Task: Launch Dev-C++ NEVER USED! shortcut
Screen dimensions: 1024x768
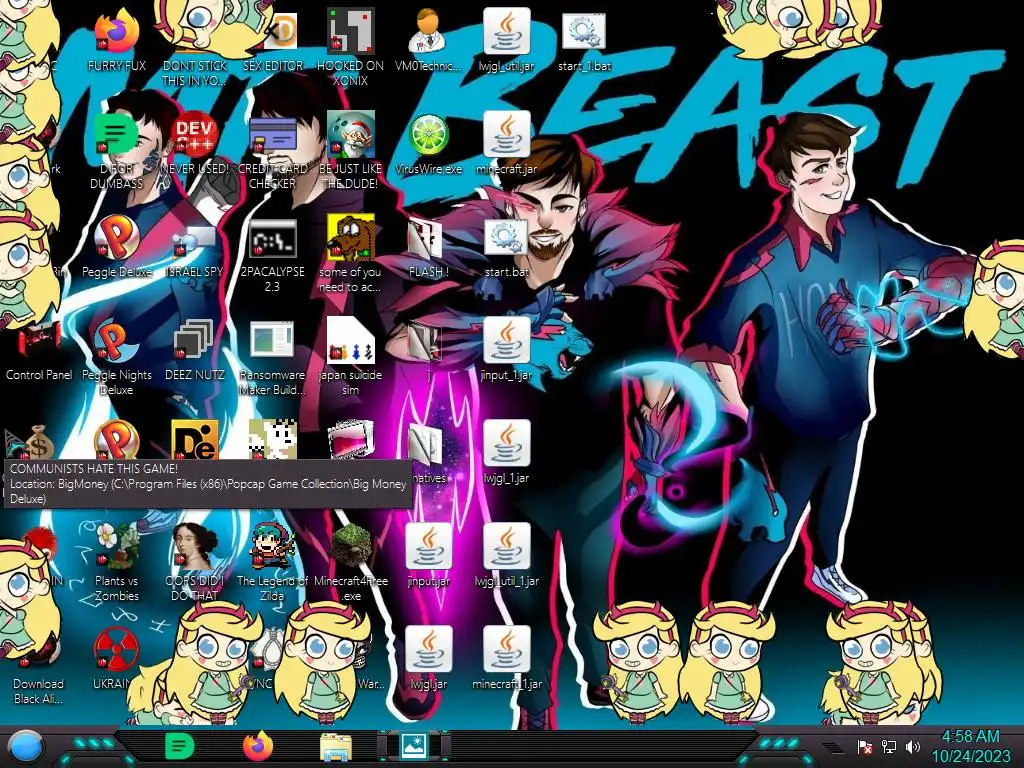Action: pos(194,135)
